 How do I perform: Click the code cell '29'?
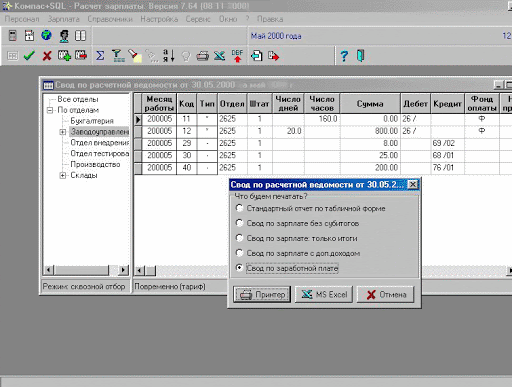(187, 143)
